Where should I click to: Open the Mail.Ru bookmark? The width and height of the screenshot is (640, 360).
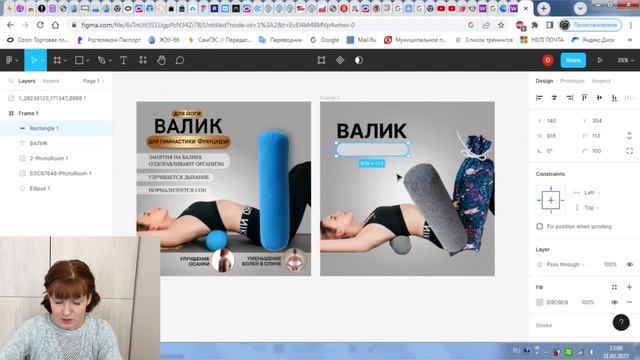pos(362,40)
